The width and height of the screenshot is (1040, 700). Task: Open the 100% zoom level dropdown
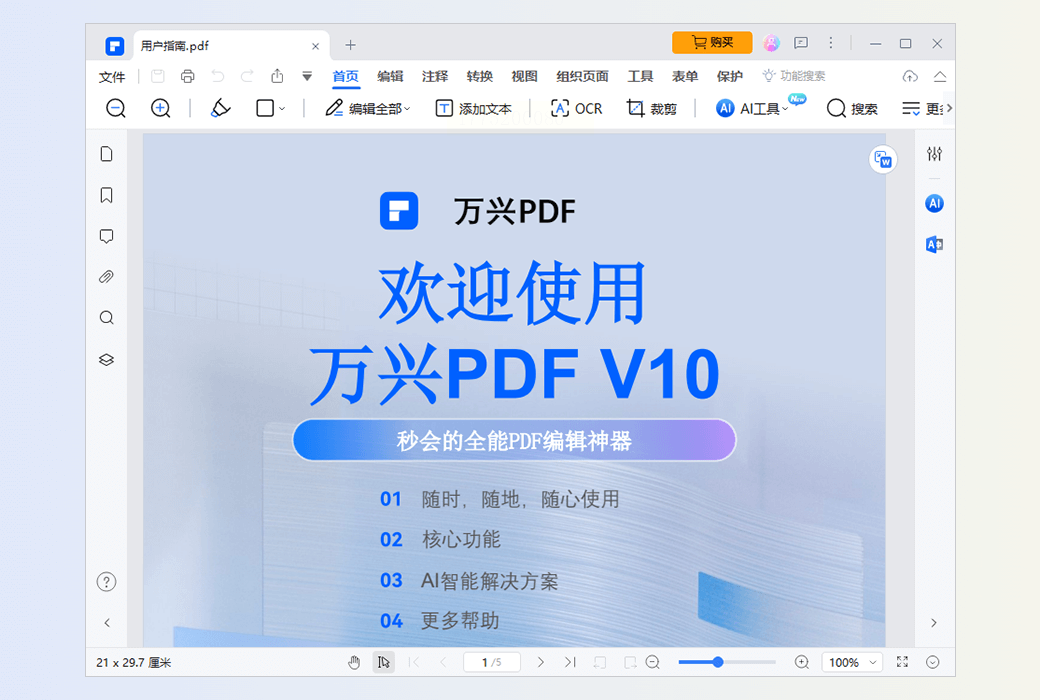click(x=852, y=662)
